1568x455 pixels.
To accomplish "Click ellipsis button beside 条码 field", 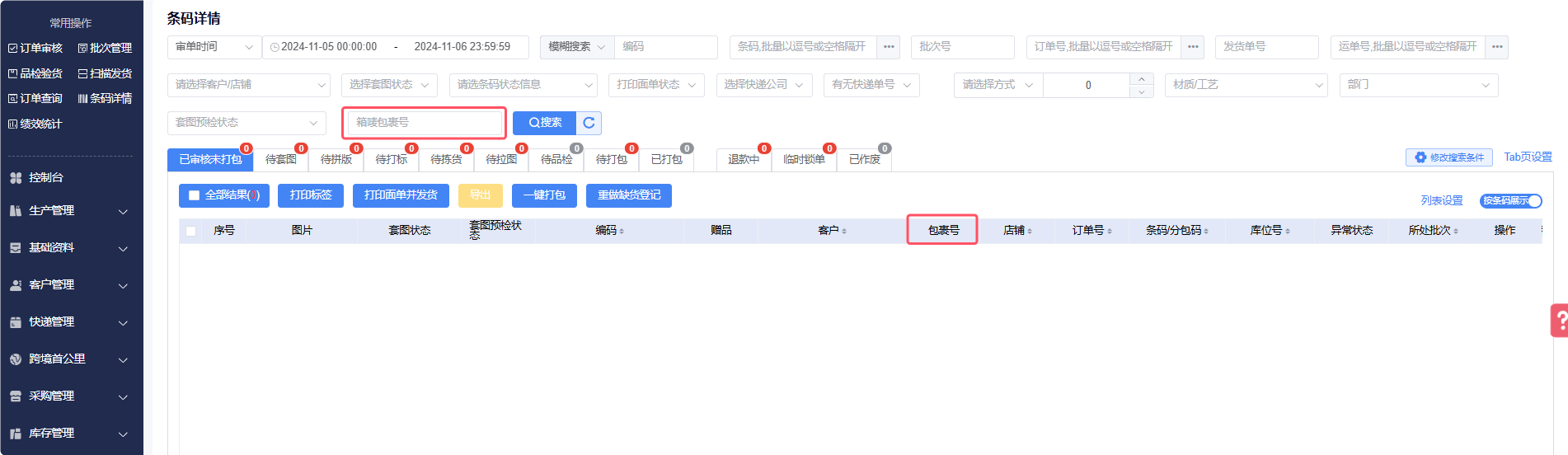I will (x=889, y=47).
